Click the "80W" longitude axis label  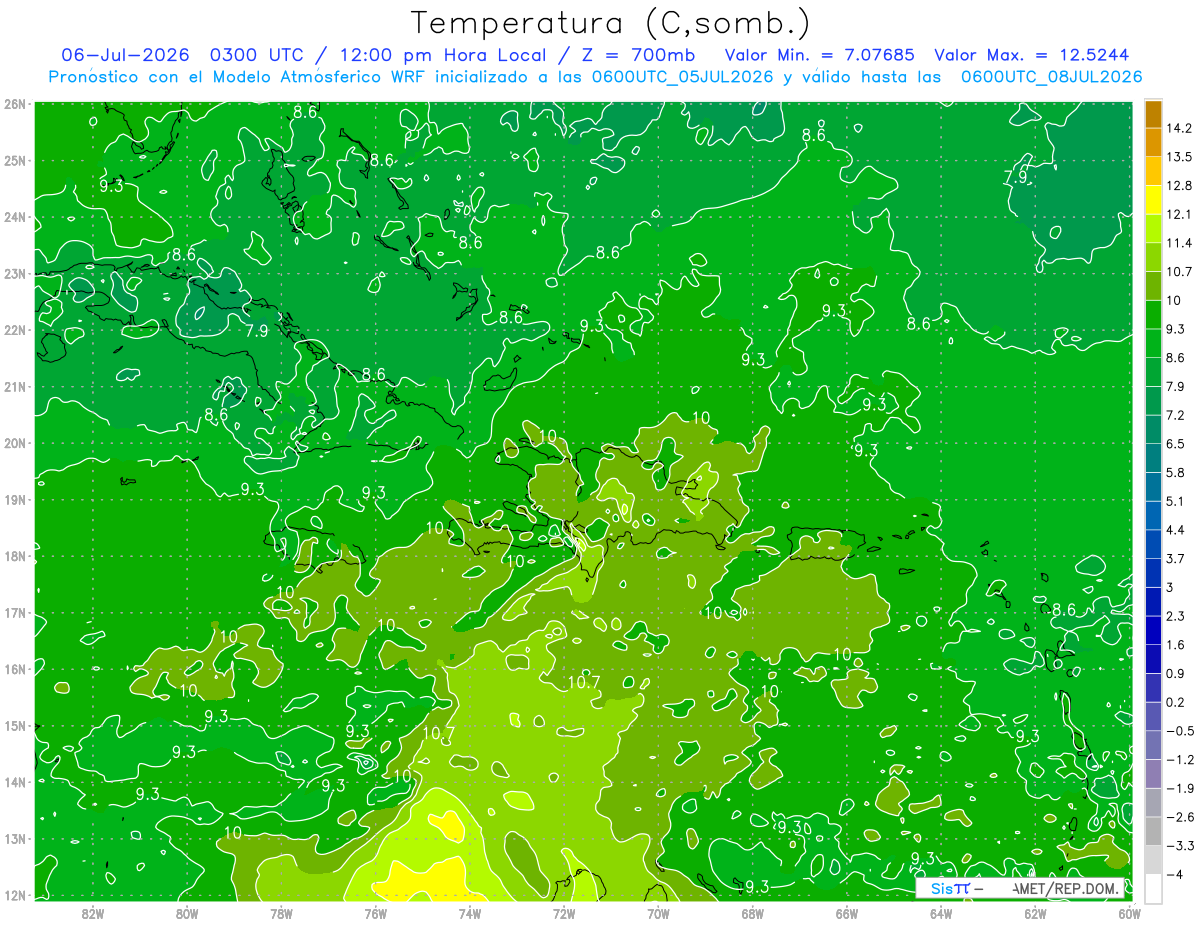click(x=187, y=913)
